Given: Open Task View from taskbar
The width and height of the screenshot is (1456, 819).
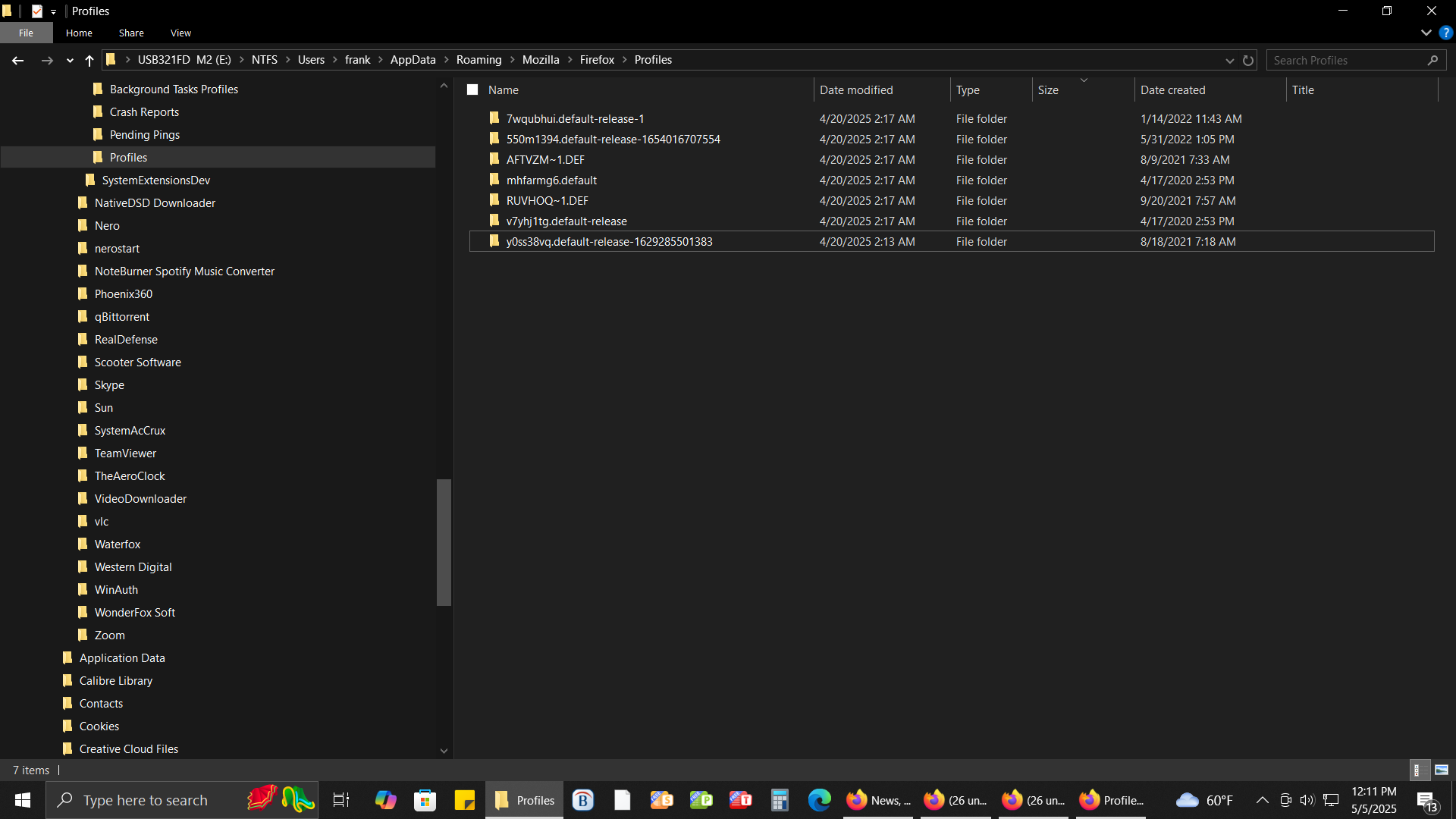Looking at the screenshot, I should pyautogui.click(x=341, y=800).
